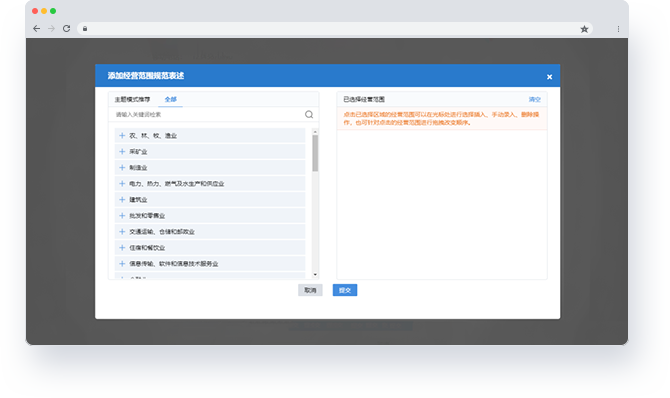Click the 取消 button
The height and width of the screenshot is (398, 670).
[310, 290]
